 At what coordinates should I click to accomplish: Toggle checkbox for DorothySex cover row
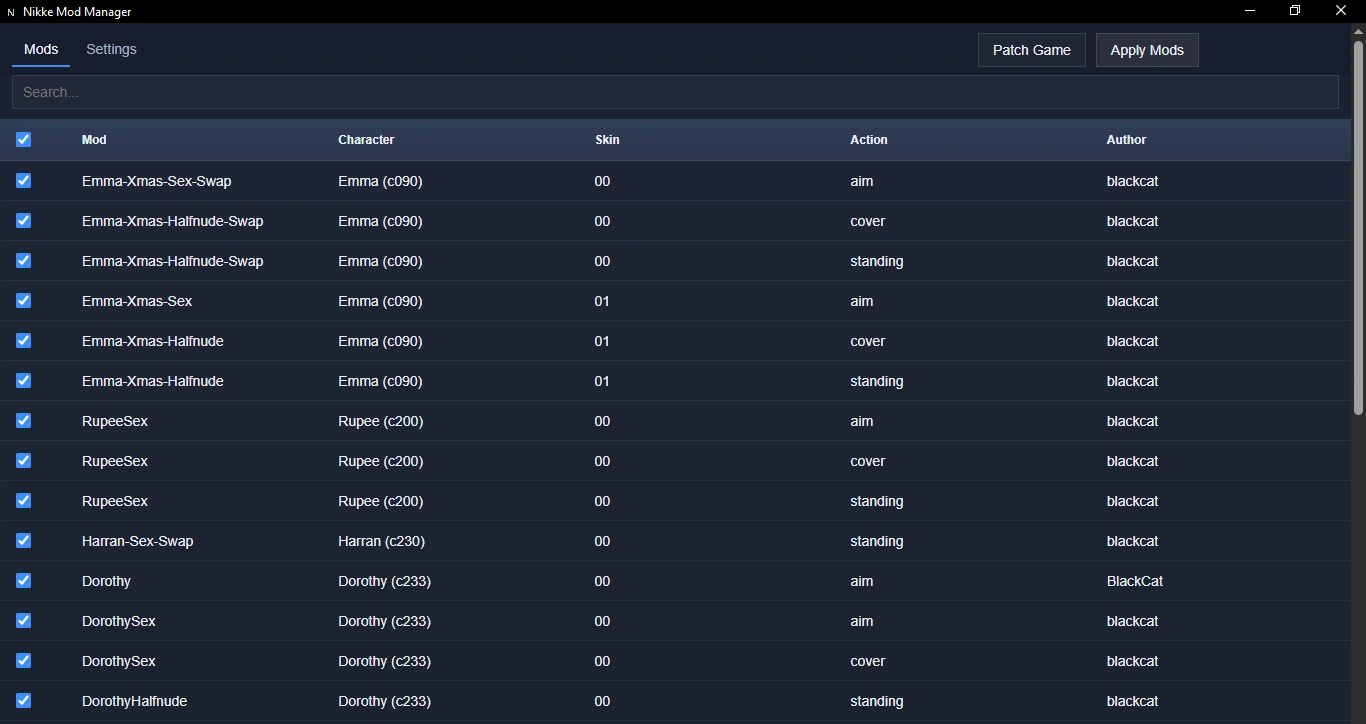pyautogui.click(x=24, y=661)
